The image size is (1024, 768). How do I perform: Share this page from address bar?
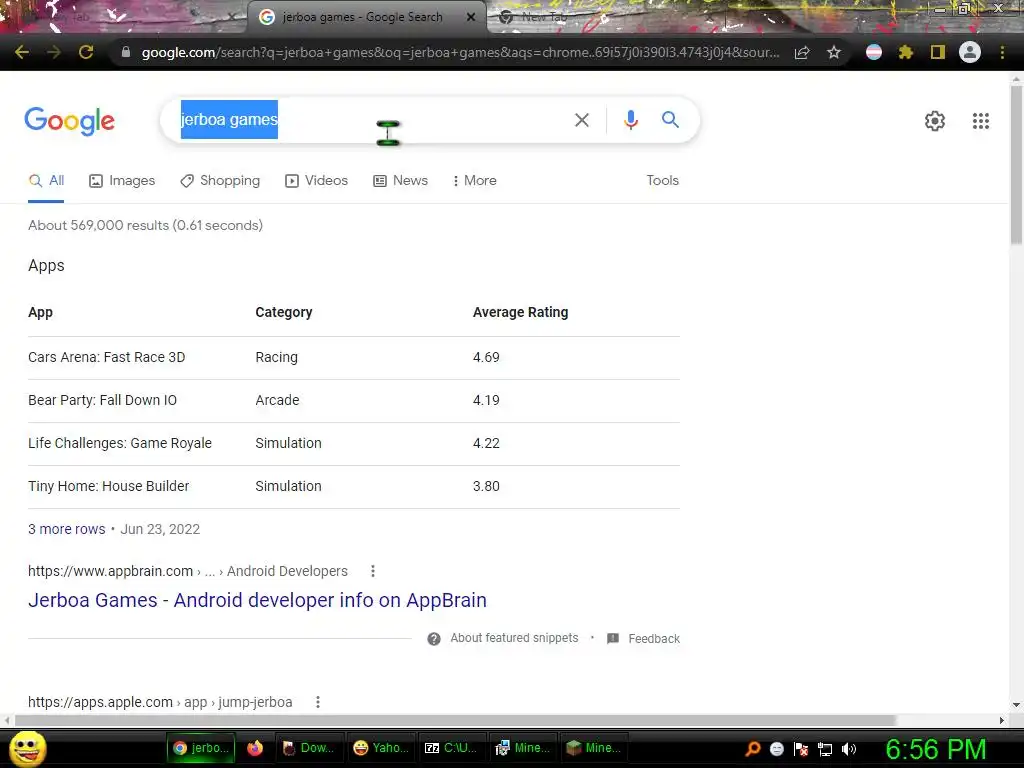tap(802, 52)
